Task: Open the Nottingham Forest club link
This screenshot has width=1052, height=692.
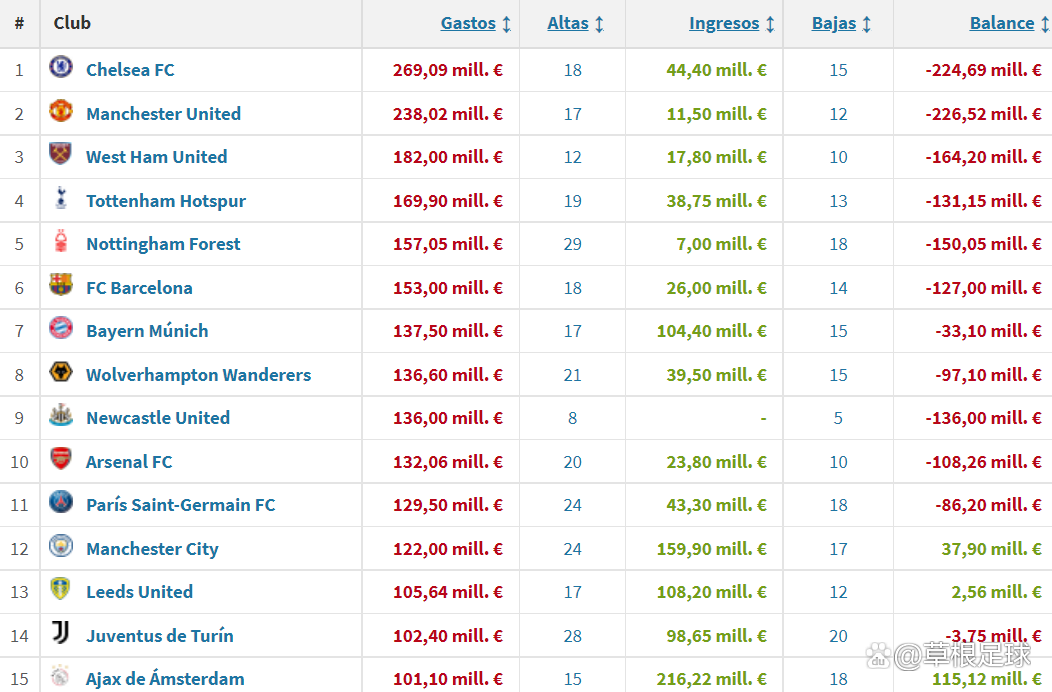Action: (x=163, y=244)
